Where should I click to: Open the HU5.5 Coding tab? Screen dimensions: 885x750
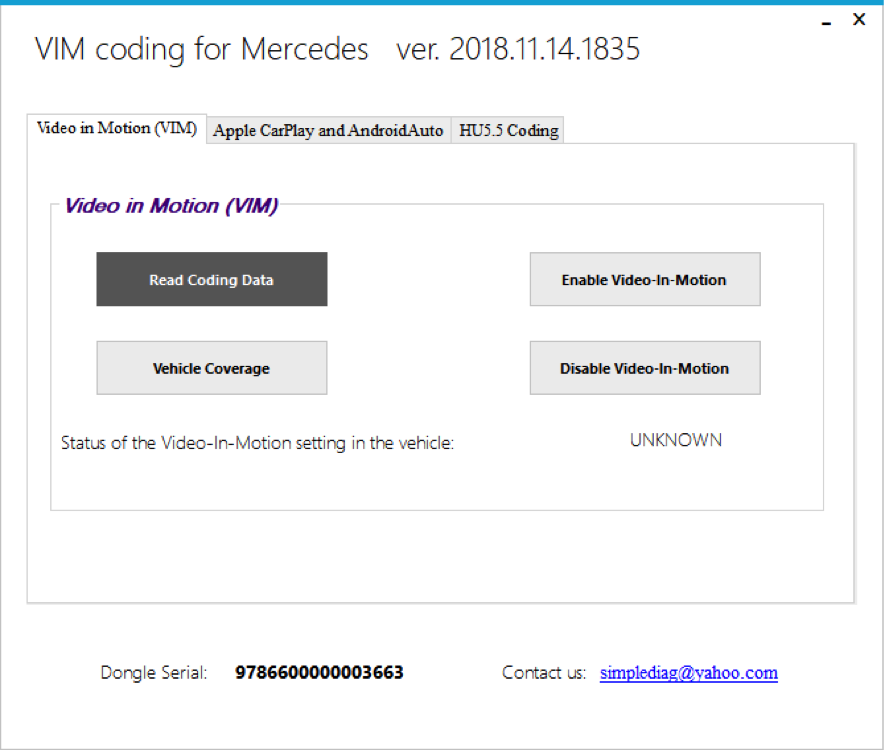[x=508, y=130]
